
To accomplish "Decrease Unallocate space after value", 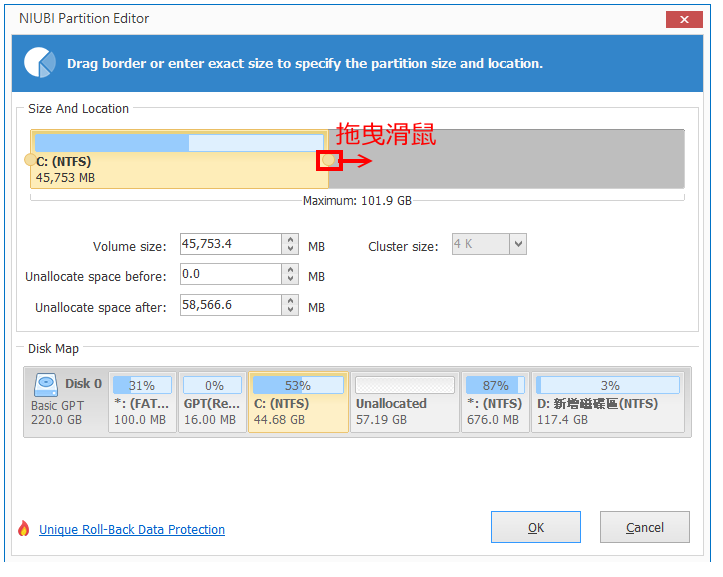I will pos(290,310).
